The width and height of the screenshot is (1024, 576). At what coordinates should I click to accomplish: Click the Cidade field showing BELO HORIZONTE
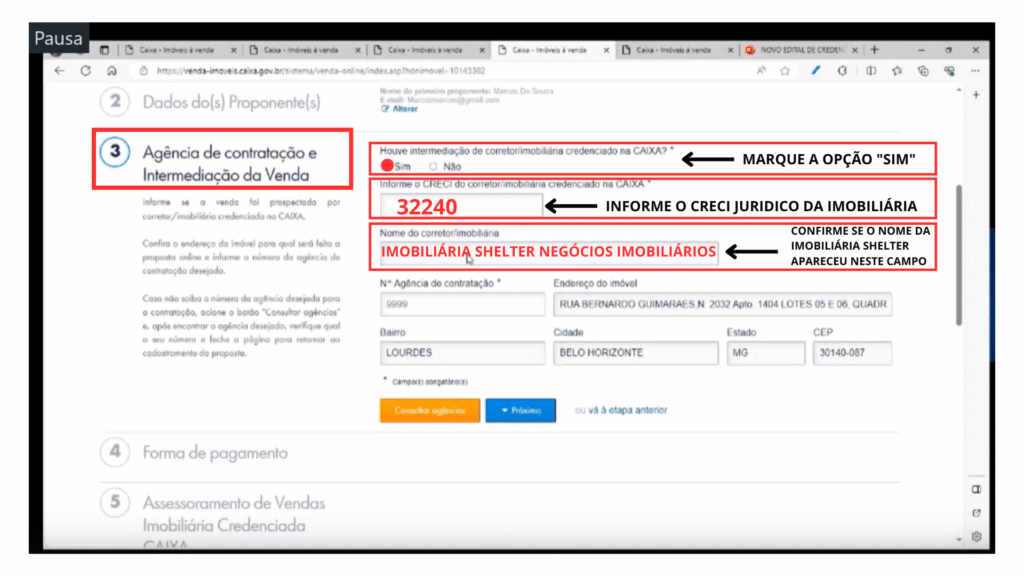point(635,353)
